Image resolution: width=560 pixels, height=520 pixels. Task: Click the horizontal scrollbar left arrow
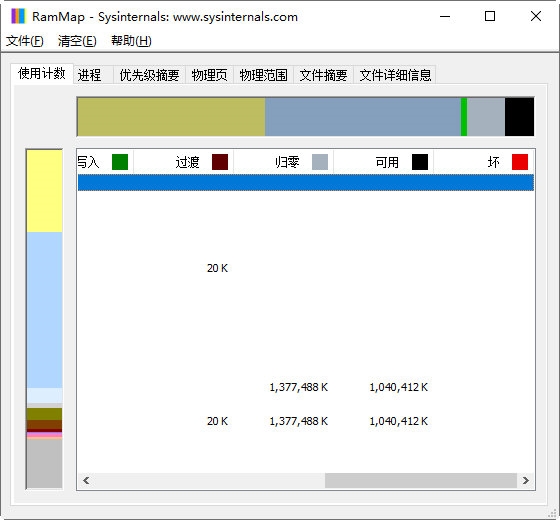[86, 481]
